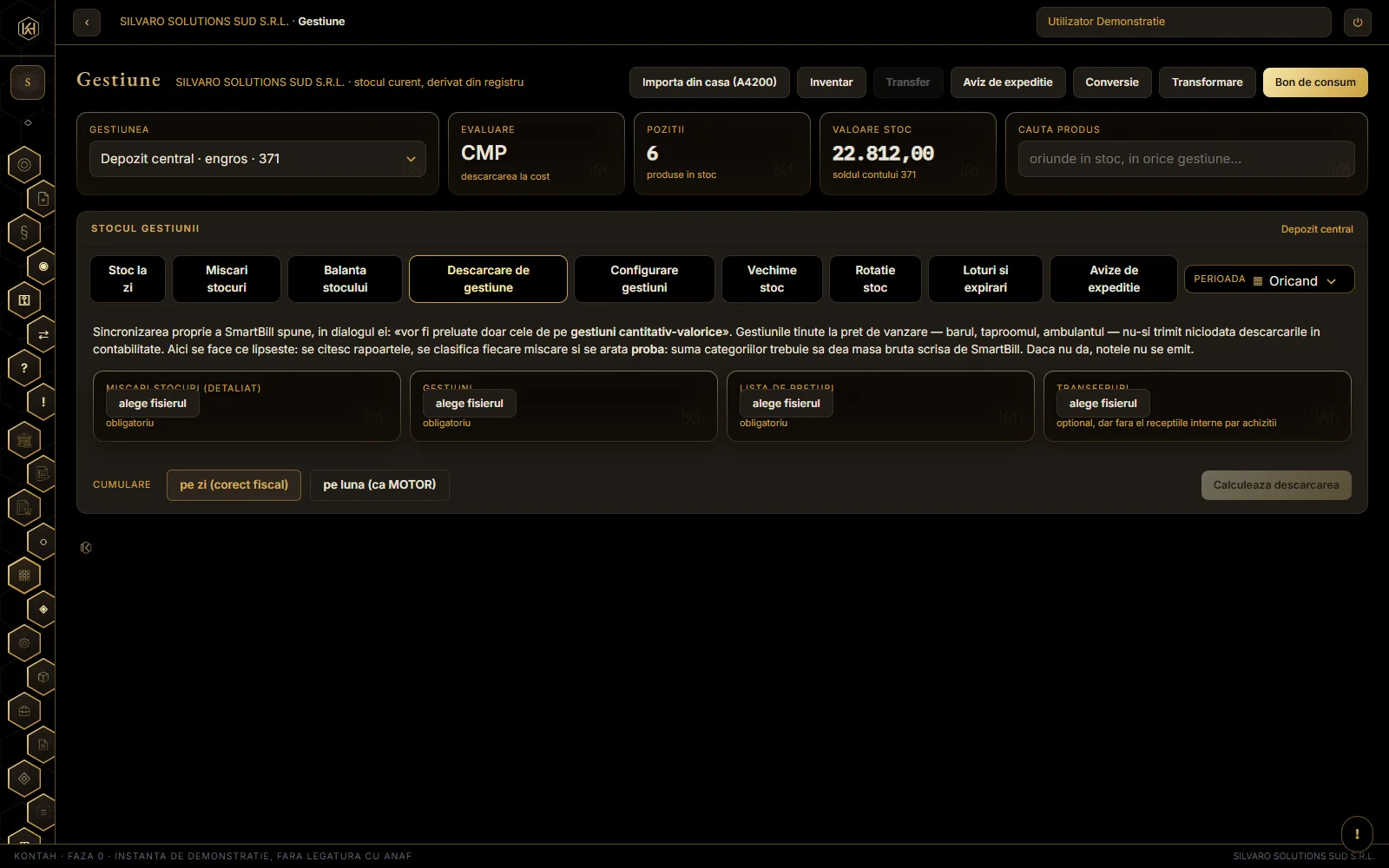Open the question mark sidebar hexagon
This screenshot has height=868, width=1389.
[x=24, y=368]
